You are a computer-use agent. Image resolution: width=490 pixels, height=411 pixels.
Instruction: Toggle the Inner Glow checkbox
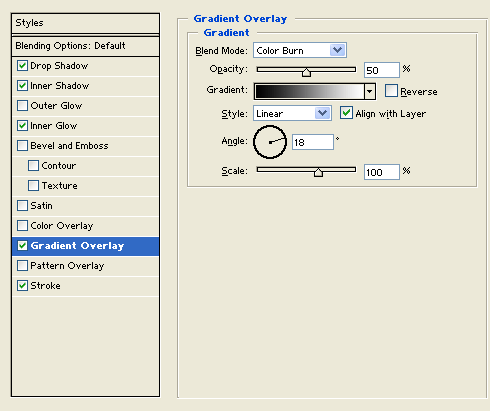(x=22, y=126)
